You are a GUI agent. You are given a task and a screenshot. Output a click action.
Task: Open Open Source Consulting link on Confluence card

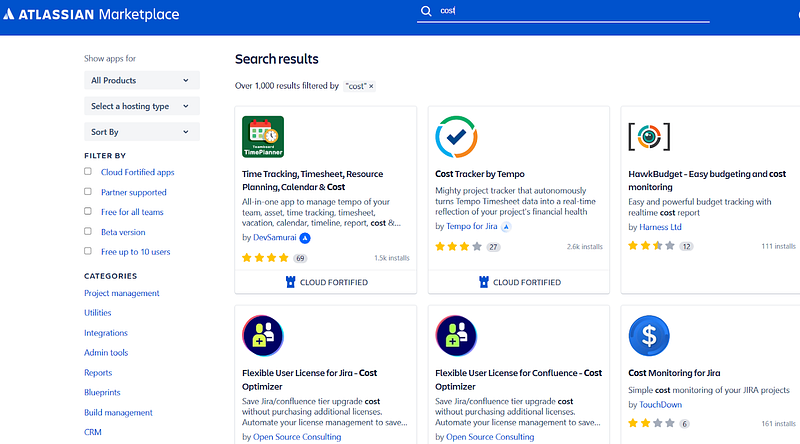[x=490, y=437]
